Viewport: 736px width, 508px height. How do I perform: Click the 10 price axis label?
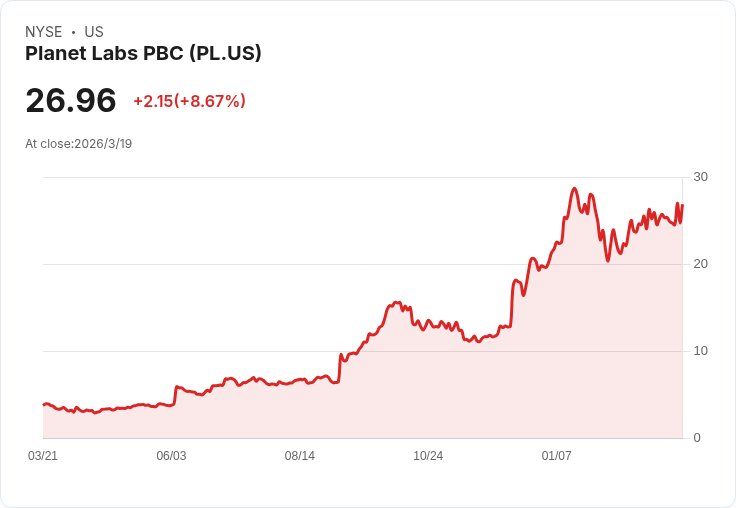coord(700,351)
